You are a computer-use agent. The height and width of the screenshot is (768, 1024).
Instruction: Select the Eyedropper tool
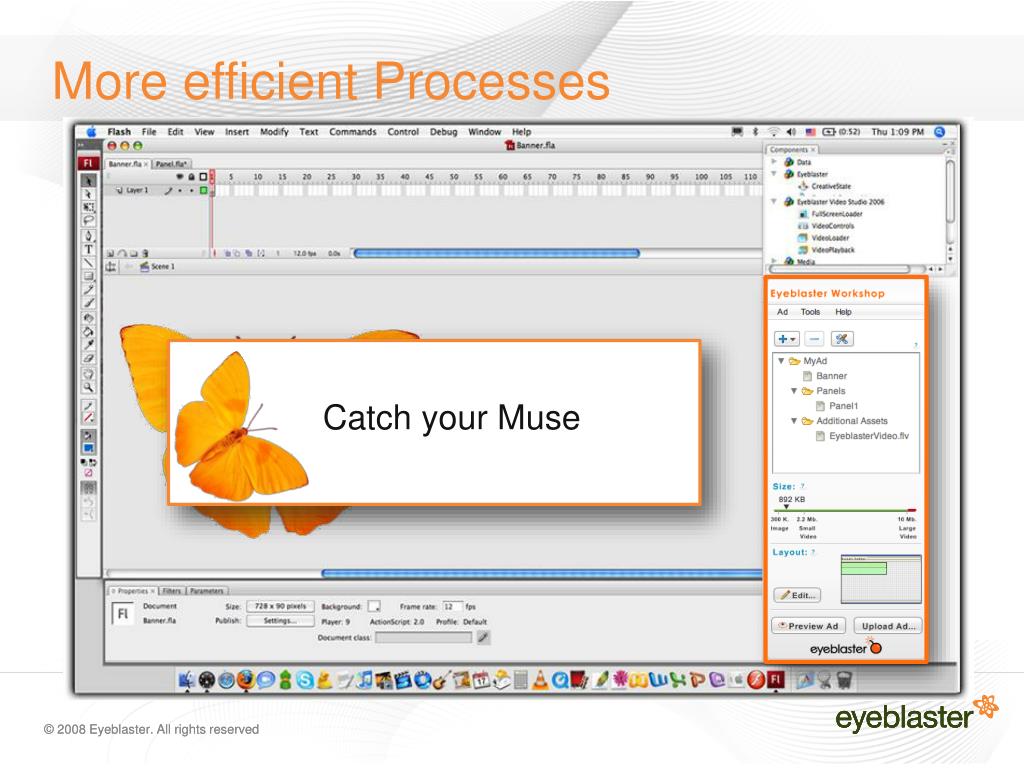88,344
